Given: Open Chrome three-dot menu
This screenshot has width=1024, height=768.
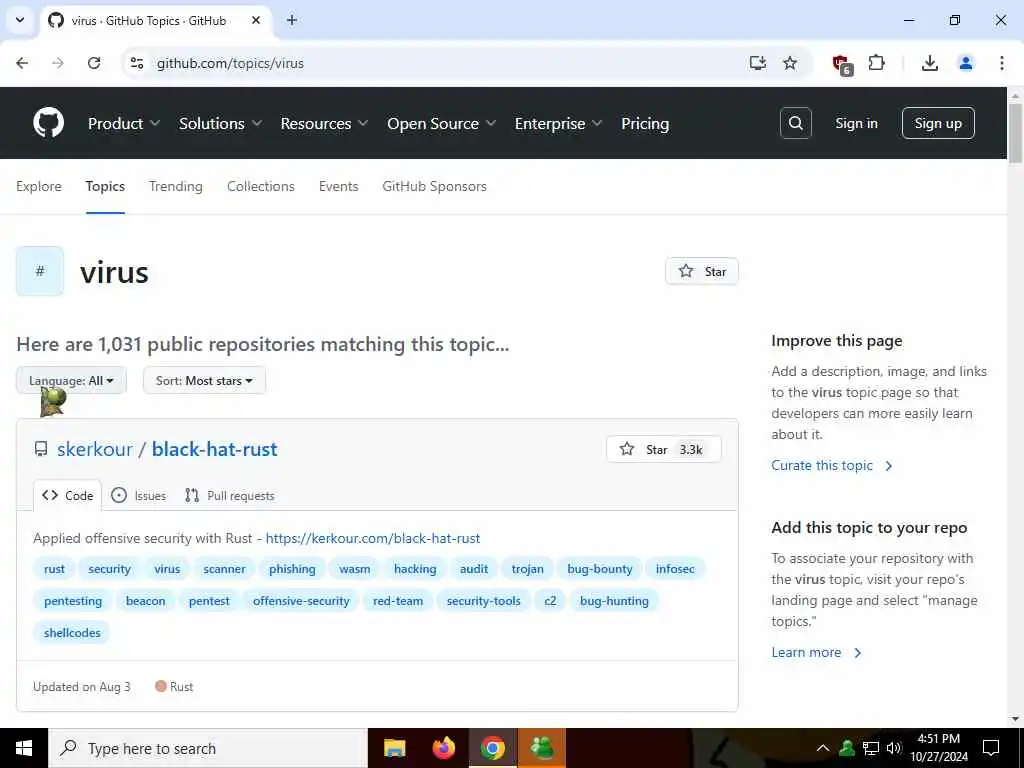Looking at the screenshot, I should pyautogui.click(x=1001, y=63).
